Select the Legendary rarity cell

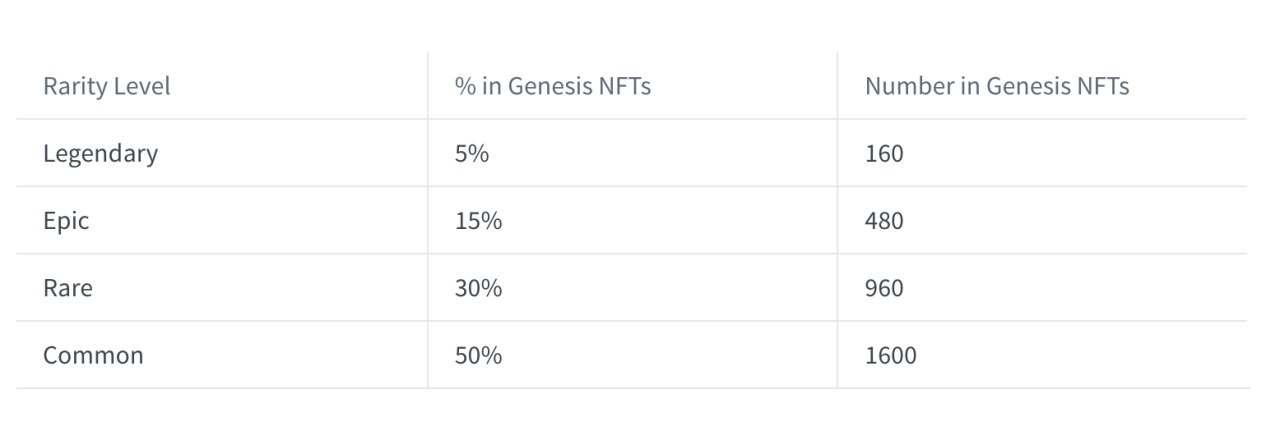pos(100,153)
